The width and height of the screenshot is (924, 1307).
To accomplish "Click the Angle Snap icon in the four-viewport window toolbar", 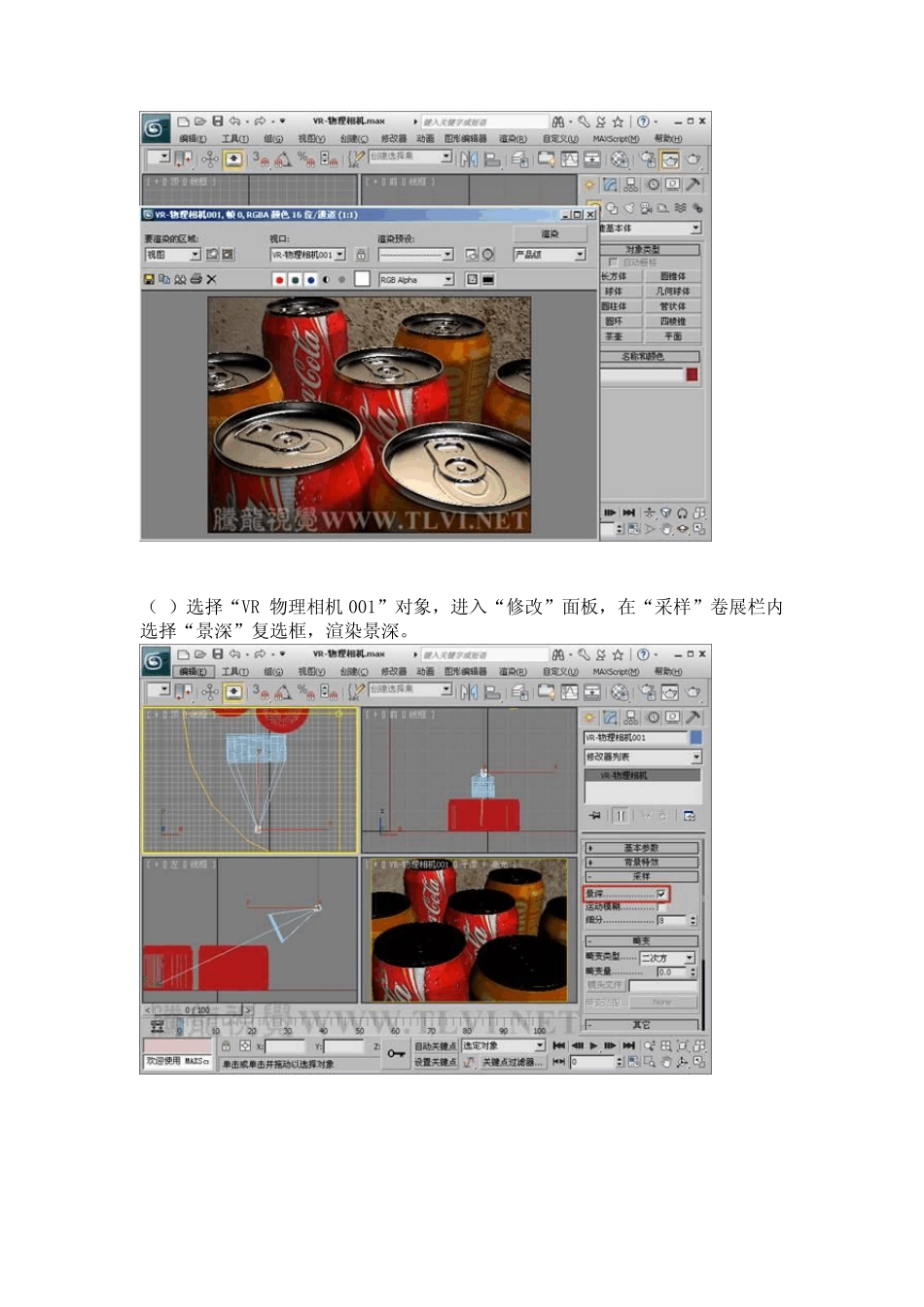I will point(282,692).
